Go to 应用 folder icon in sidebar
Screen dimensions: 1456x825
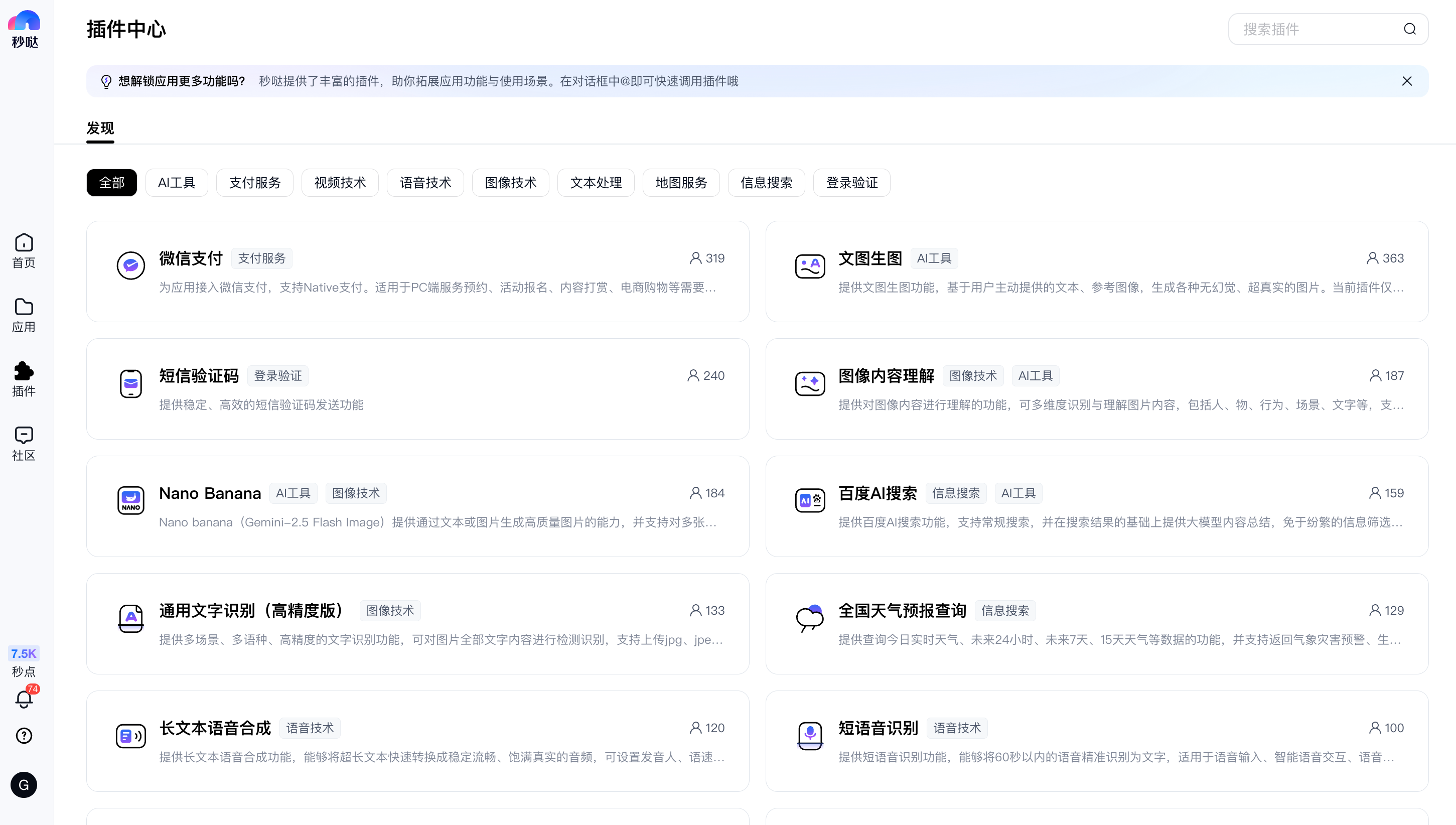click(24, 315)
